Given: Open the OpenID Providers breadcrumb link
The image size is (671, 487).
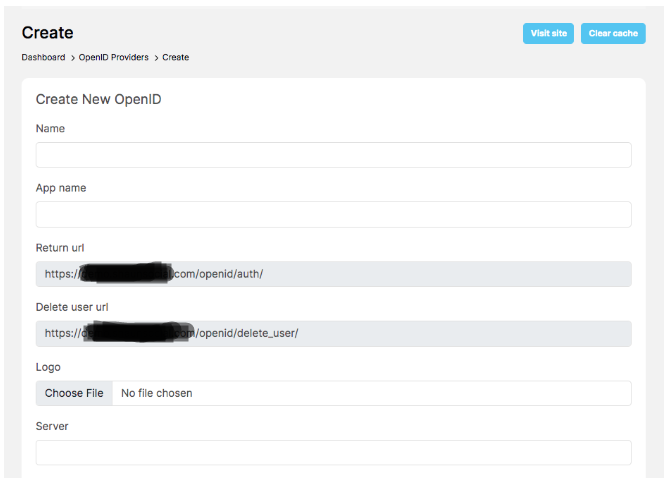Looking at the screenshot, I should 115,57.
